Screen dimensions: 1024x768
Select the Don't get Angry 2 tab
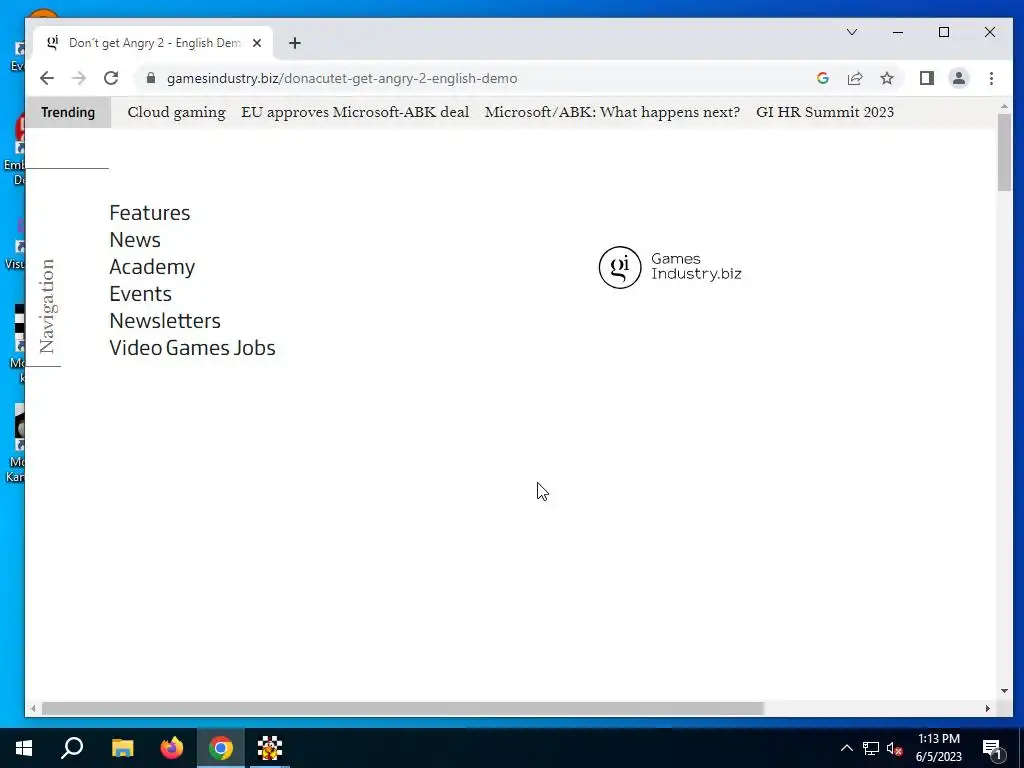point(153,43)
